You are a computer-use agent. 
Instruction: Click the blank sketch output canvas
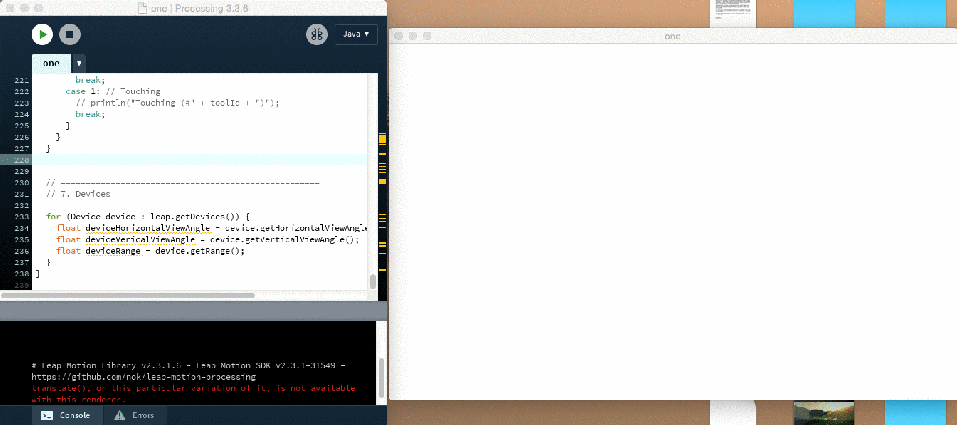(672, 220)
